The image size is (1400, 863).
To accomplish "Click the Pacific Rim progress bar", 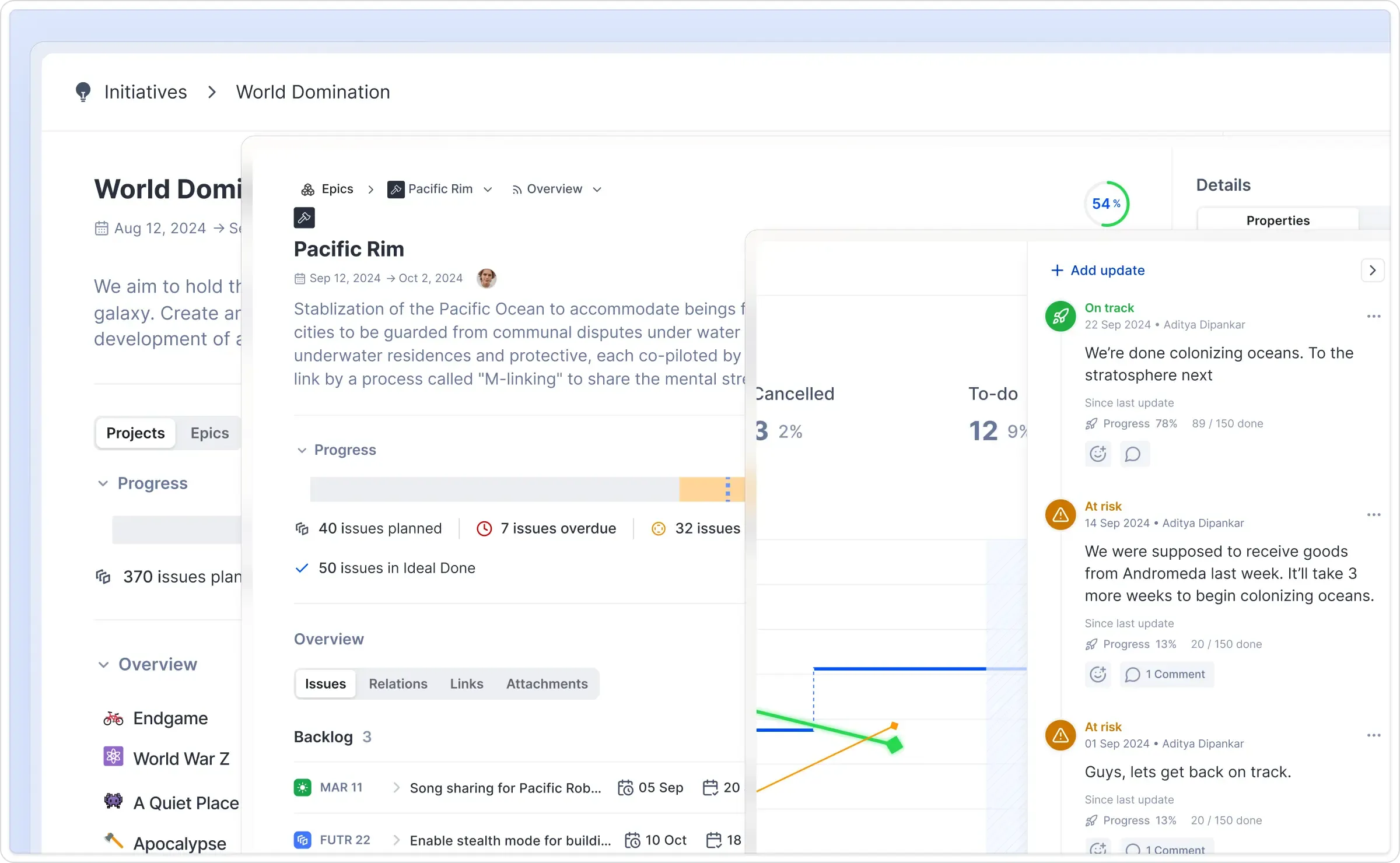I will point(525,489).
